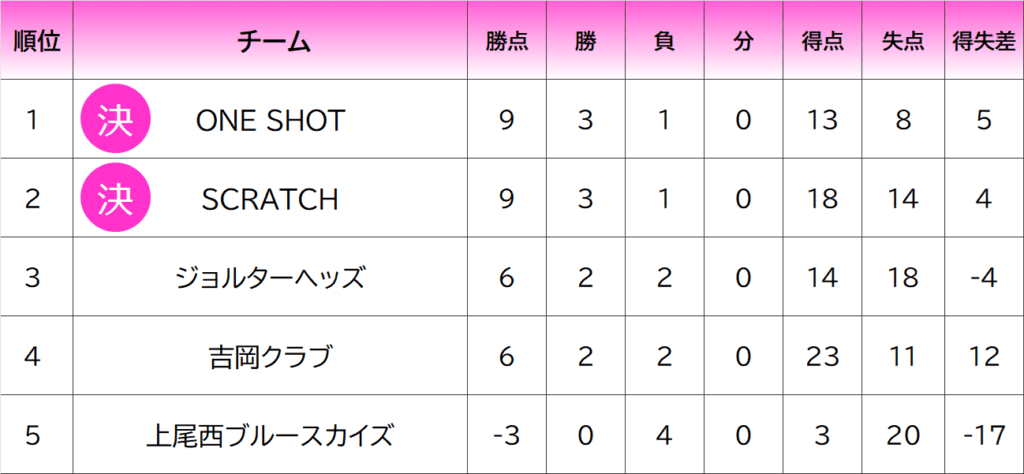Image resolution: width=1024 pixels, height=474 pixels.
Task: Click the 勝 column header
Action: tap(586, 40)
